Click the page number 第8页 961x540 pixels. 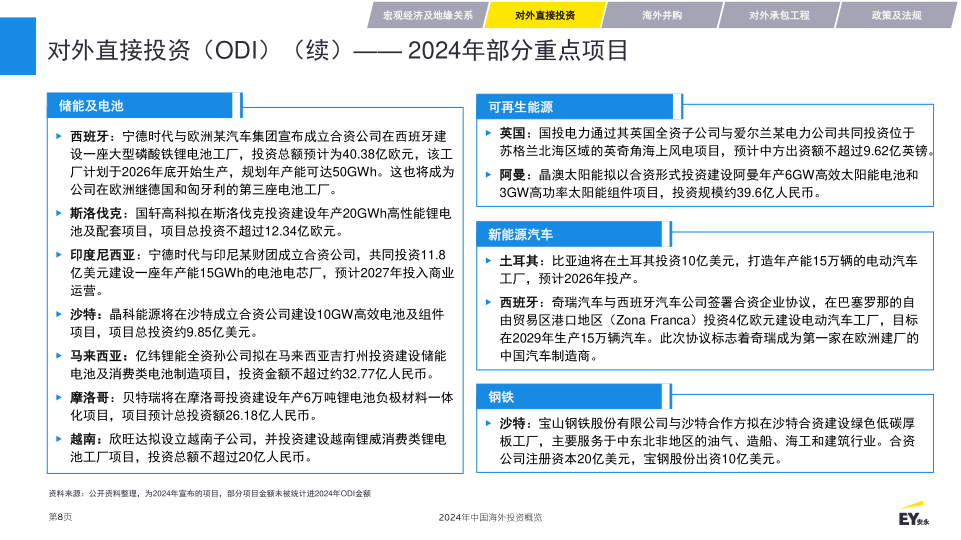tap(60, 517)
